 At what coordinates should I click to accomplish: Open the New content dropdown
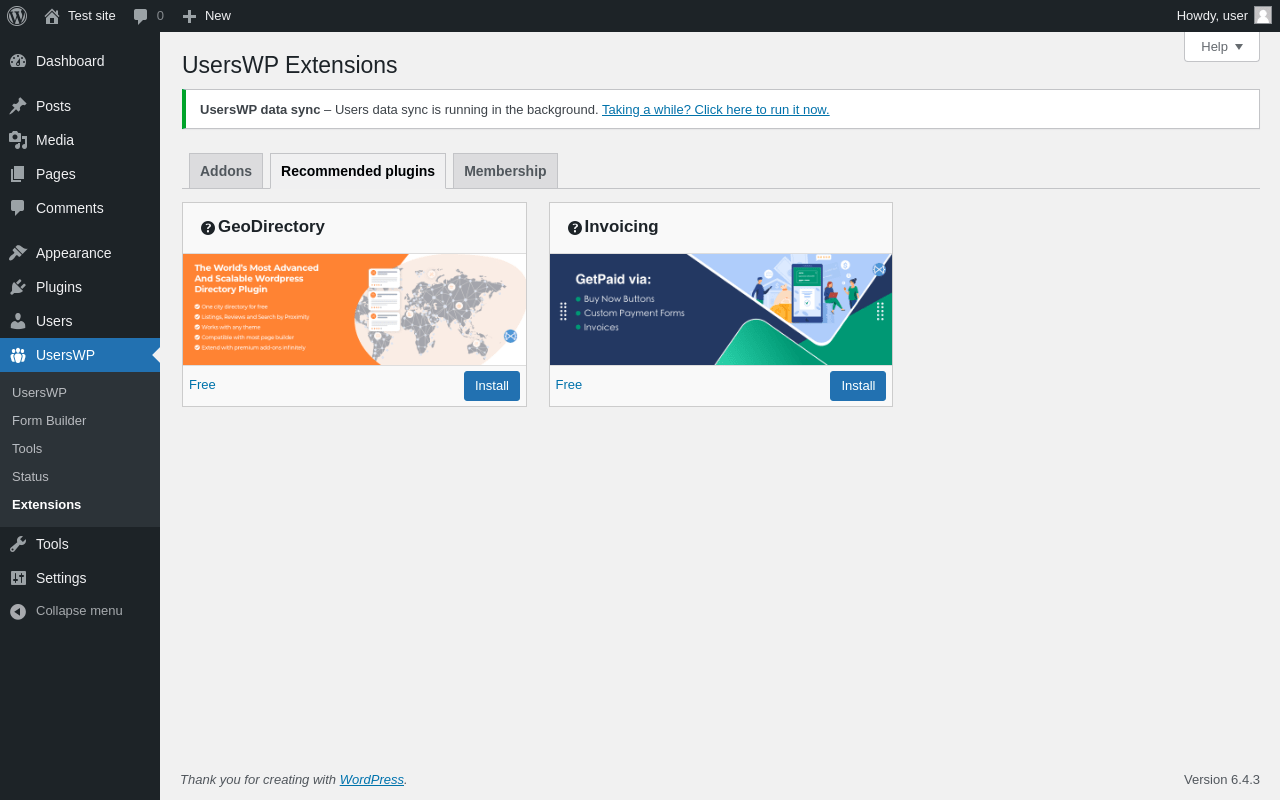coord(206,16)
